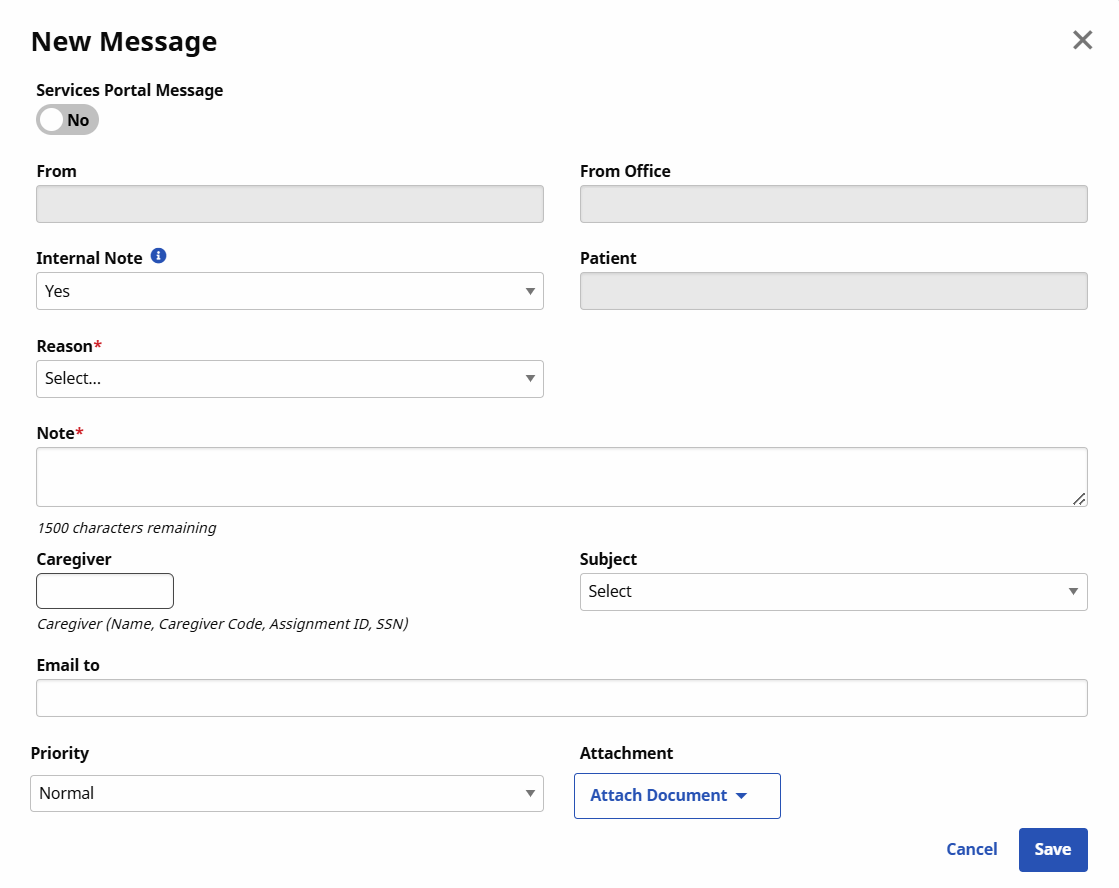1119x888 pixels.
Task: Click the Attach Document caret arrow
Action: click(741, 796)
